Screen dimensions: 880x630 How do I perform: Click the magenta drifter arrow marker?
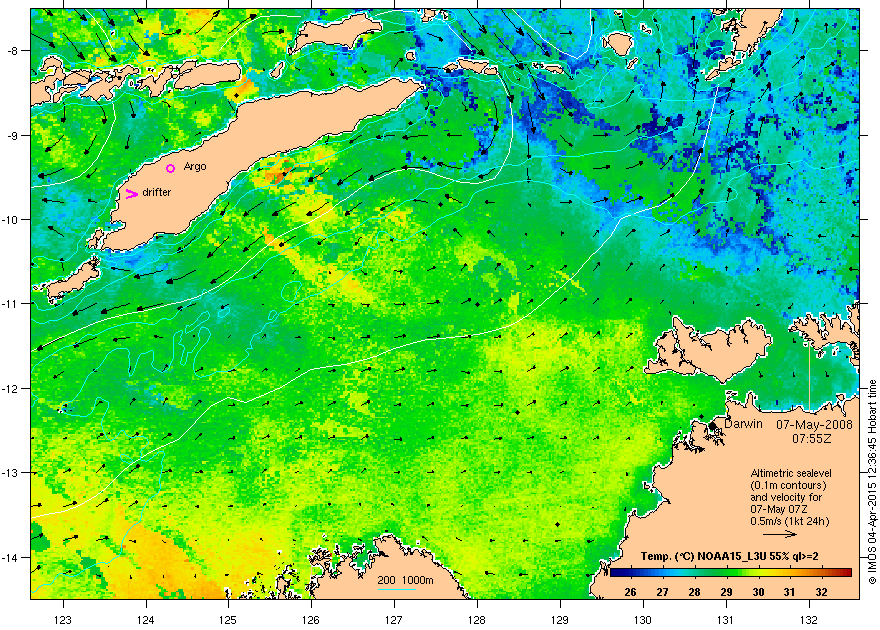[132, 194]
